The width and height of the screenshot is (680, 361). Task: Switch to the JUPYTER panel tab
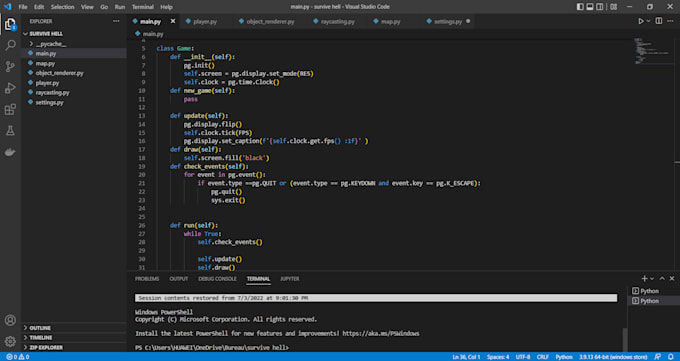coord(290,279)
